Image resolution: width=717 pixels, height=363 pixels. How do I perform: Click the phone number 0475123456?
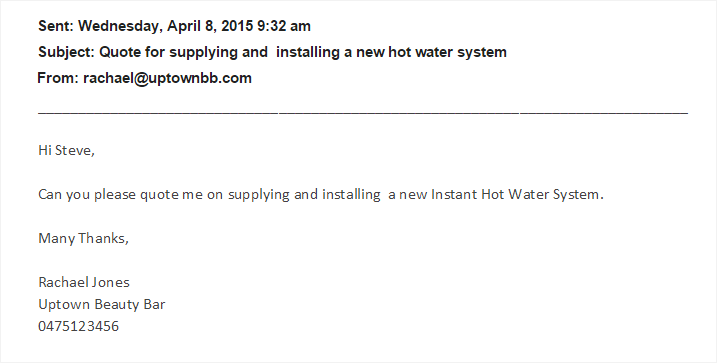pyautogui.click(x=79, y=326)
